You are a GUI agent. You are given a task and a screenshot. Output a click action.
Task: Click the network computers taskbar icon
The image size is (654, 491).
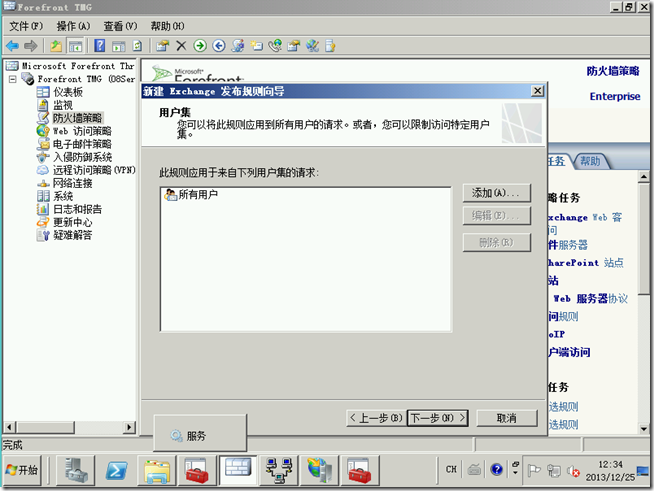pyautogui.click(x=279, y=470)
